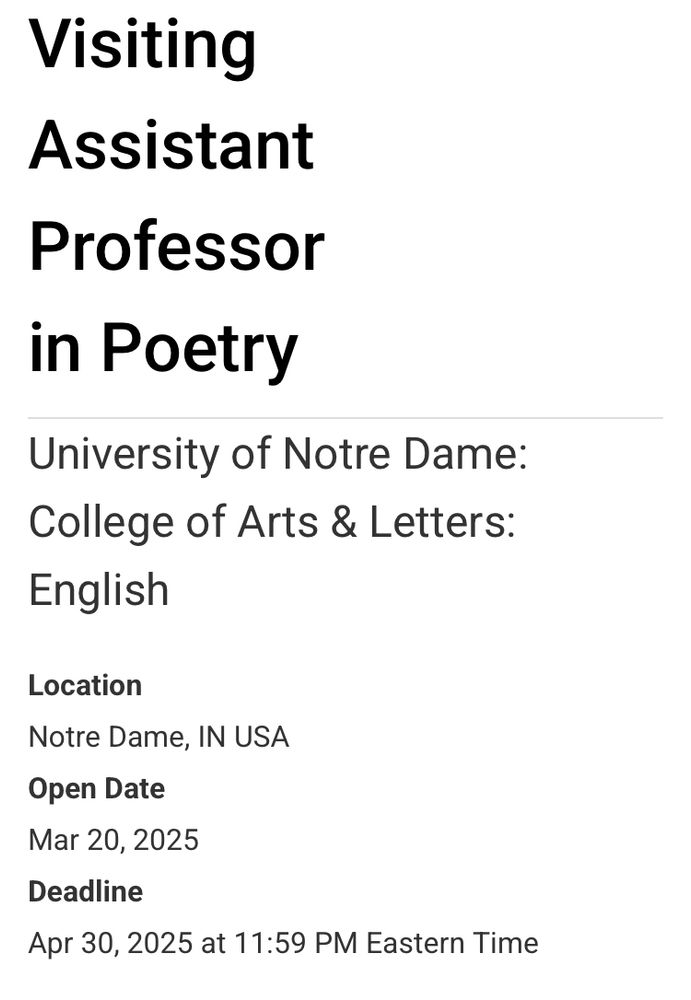
Task: Open the "University of Notre Dame:" link
Action: (278, 454)
